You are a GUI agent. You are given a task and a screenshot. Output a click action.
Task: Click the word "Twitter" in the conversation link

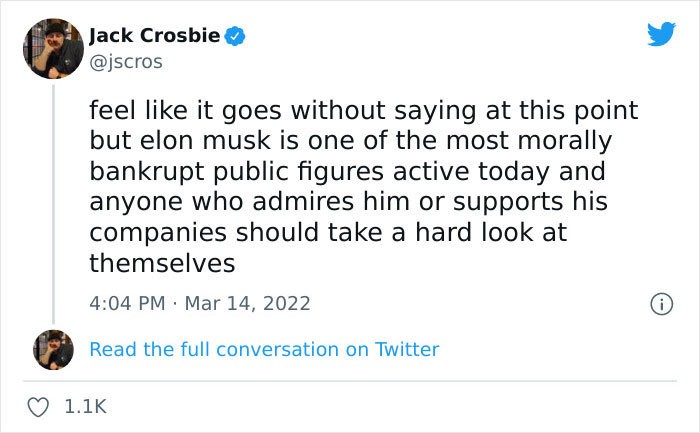407,350
